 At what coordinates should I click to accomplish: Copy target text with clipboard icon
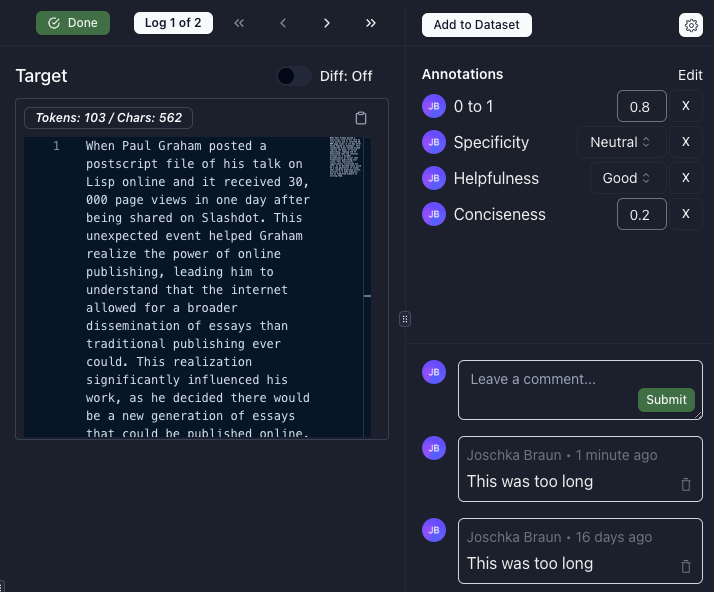coord(361,118)
